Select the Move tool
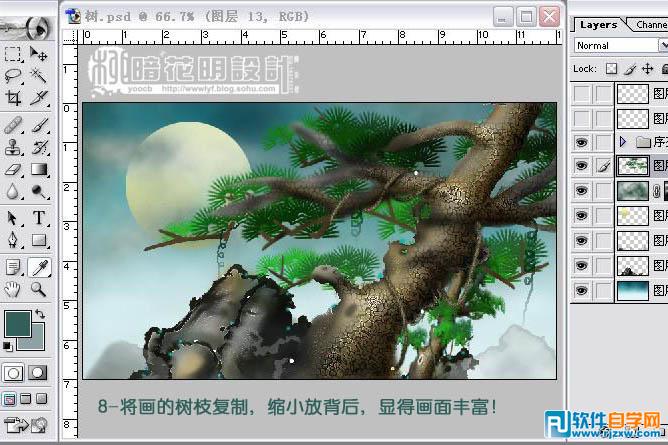668x445 pixels. point(39,54)
